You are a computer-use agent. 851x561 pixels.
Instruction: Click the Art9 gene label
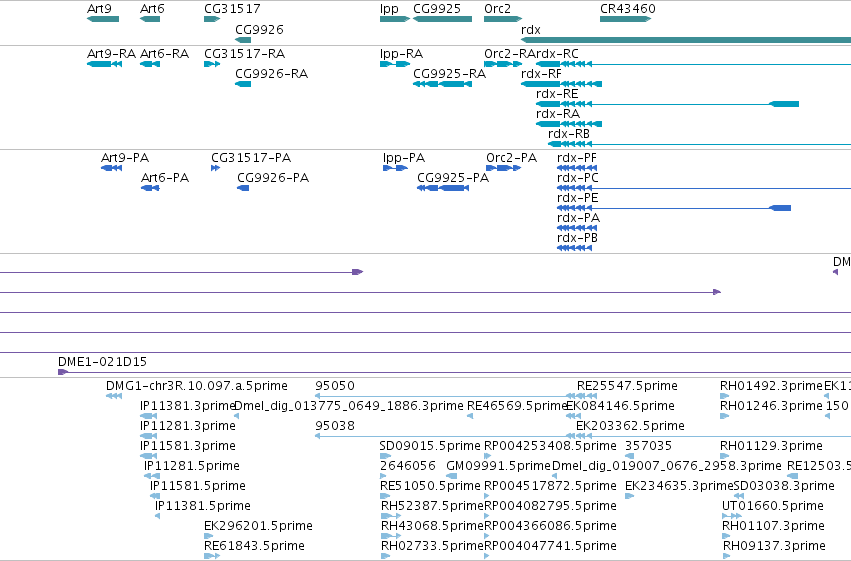(x=99, y=9)
